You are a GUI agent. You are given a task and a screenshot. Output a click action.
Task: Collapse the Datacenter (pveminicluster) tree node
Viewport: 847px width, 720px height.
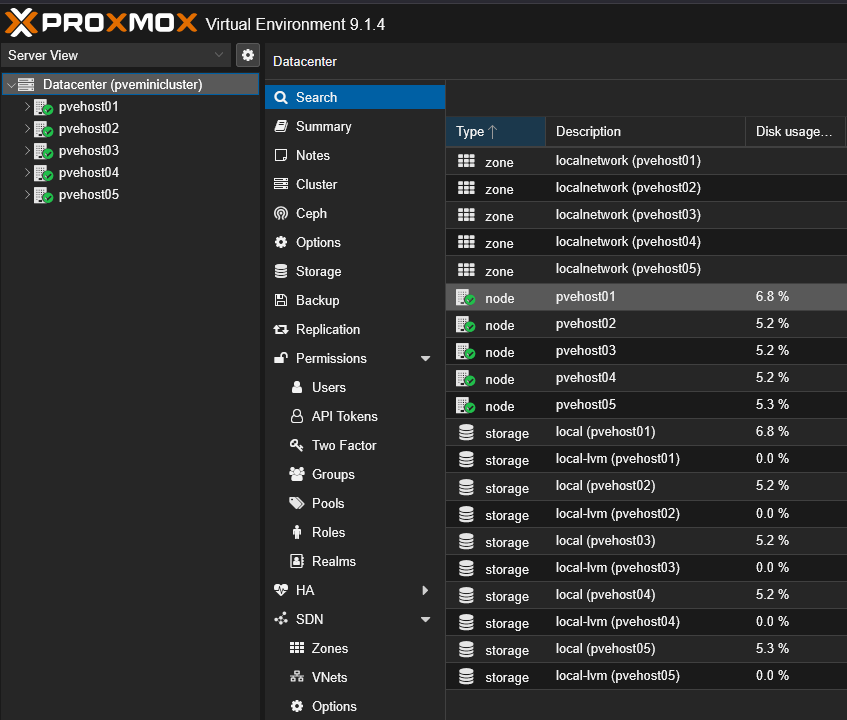click(11, 85)
